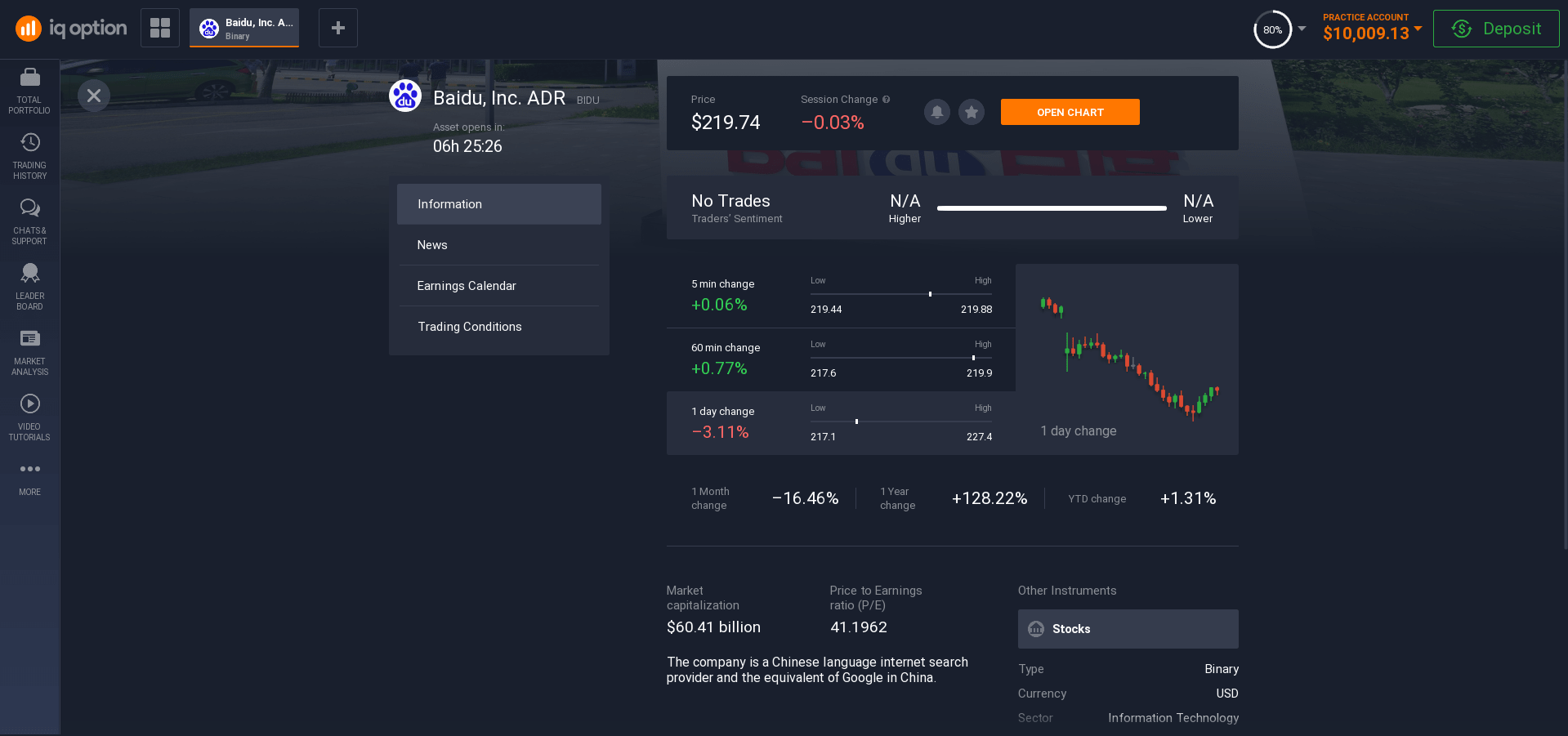Open Chats & Support in sidebar
1568x736 pixels.
pyautogui.click(x=29, y=221)
